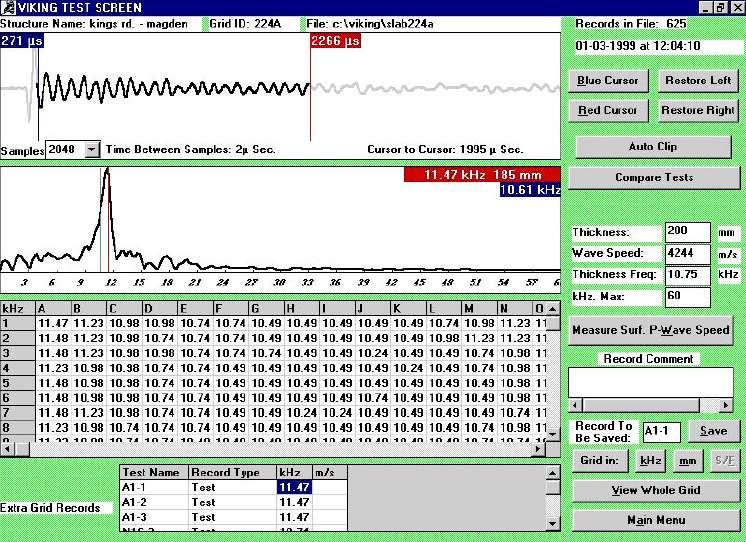Select the A1-2 test record row
Image resolution: width=746 pixels, height=542 pixels.
click(x=233, y=503)
